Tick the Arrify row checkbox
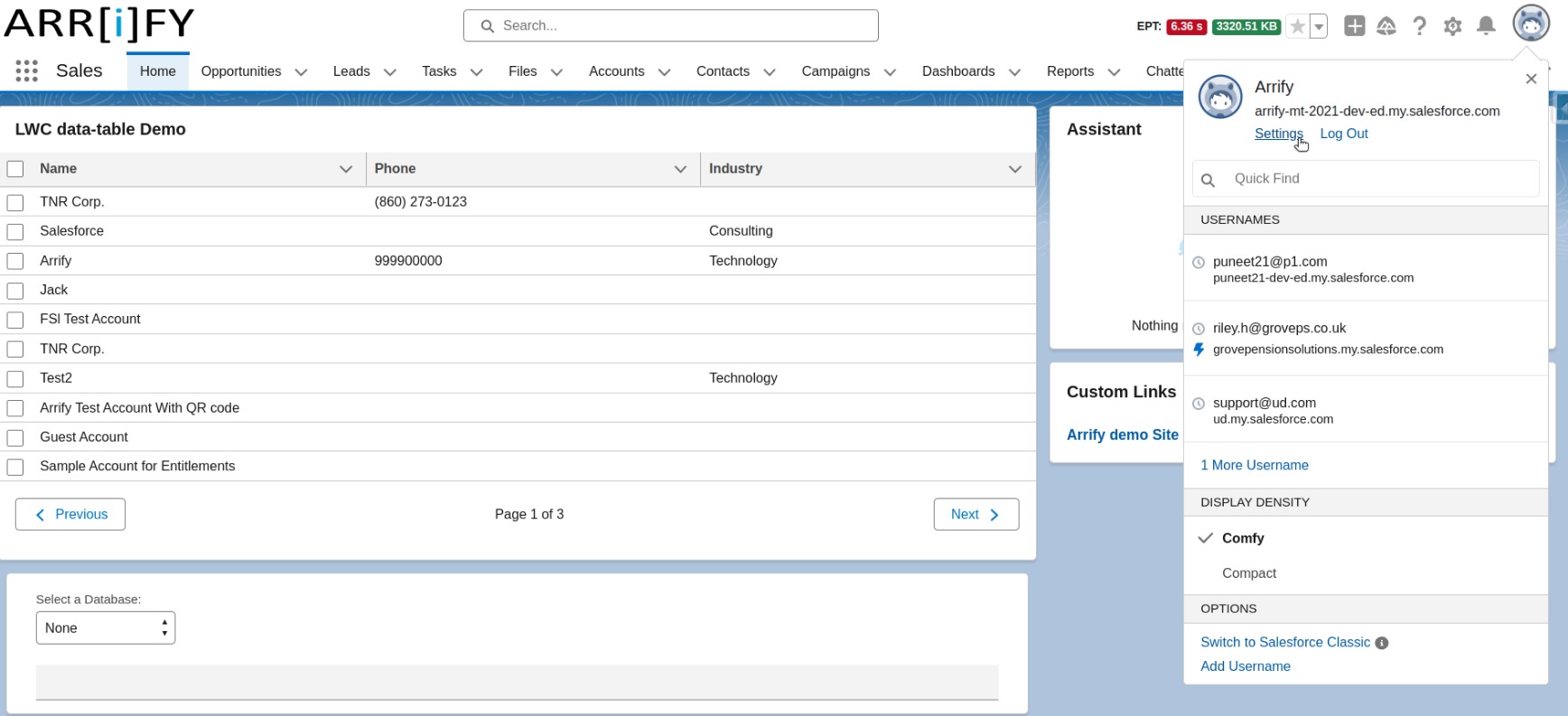Screen dimensions: 1568x716 click(x=15, y=261)
